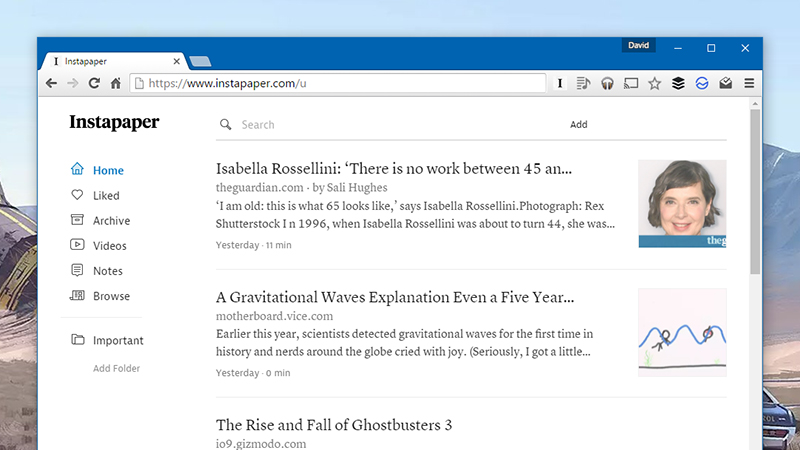This screenshot has height=450, width=800.
Task: Go to the Archive section
Action: pos(111,220)
